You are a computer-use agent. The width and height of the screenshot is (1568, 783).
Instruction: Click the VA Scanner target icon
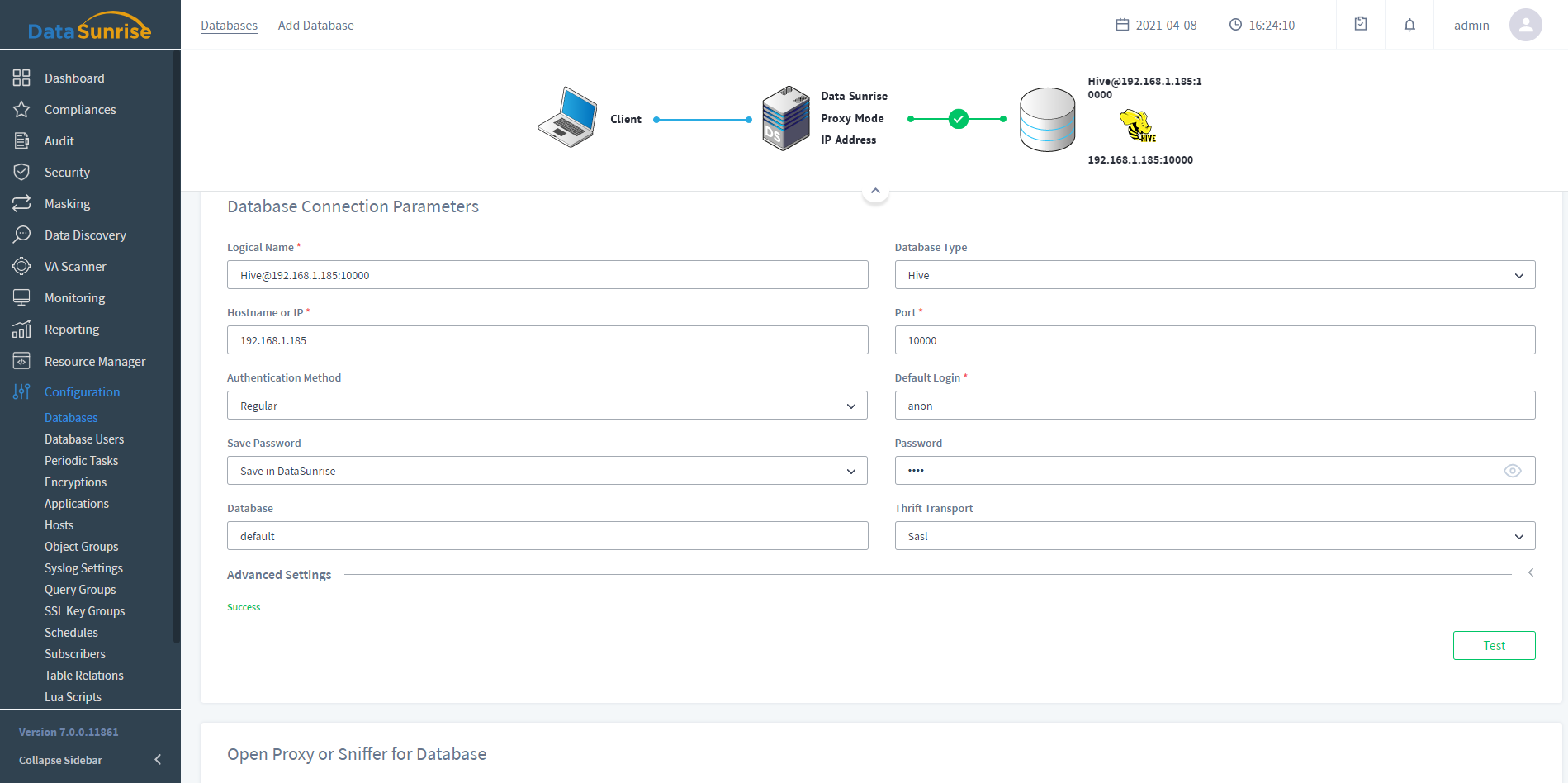tap(21, 266)
